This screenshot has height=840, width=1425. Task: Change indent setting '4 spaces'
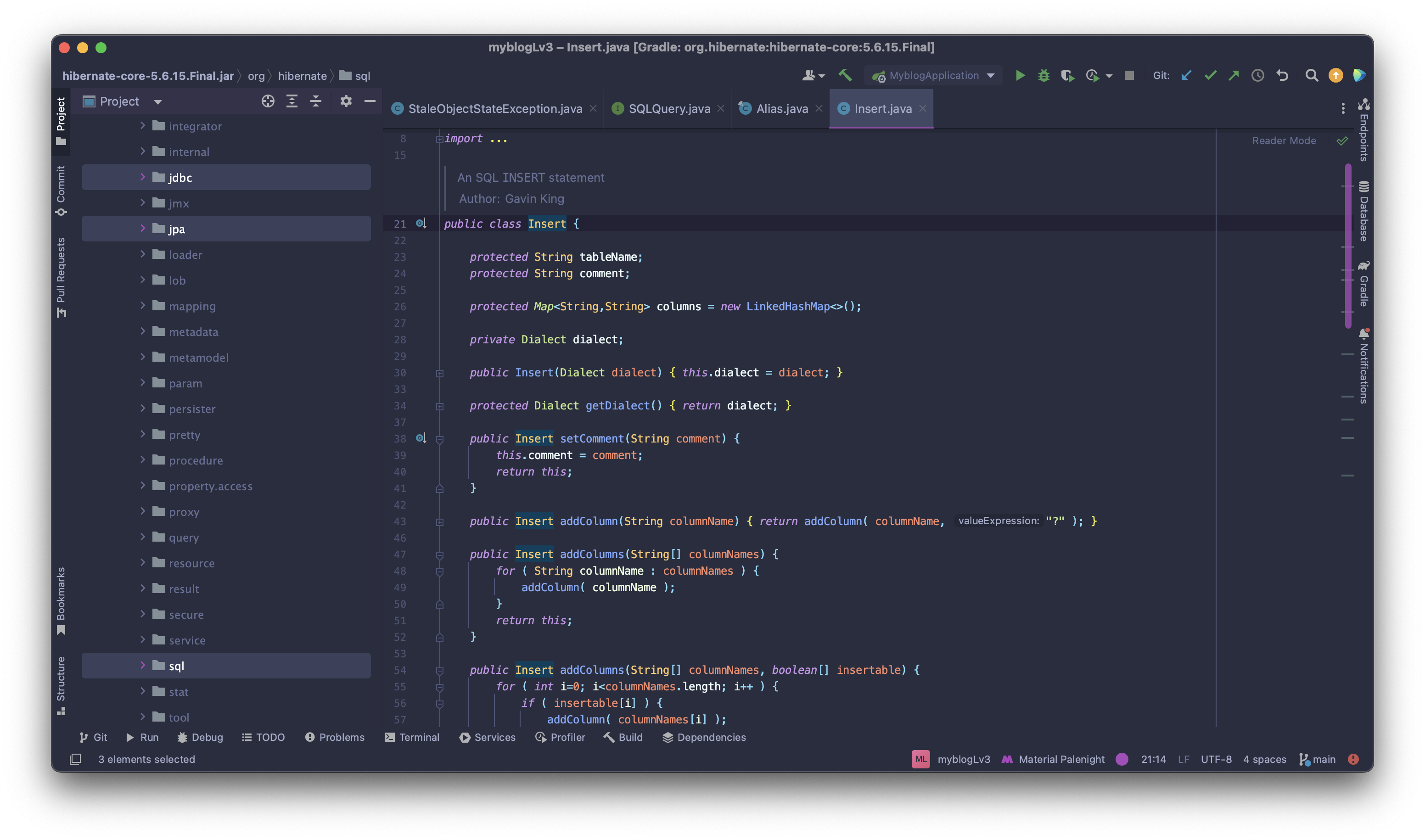[1264, 759]
